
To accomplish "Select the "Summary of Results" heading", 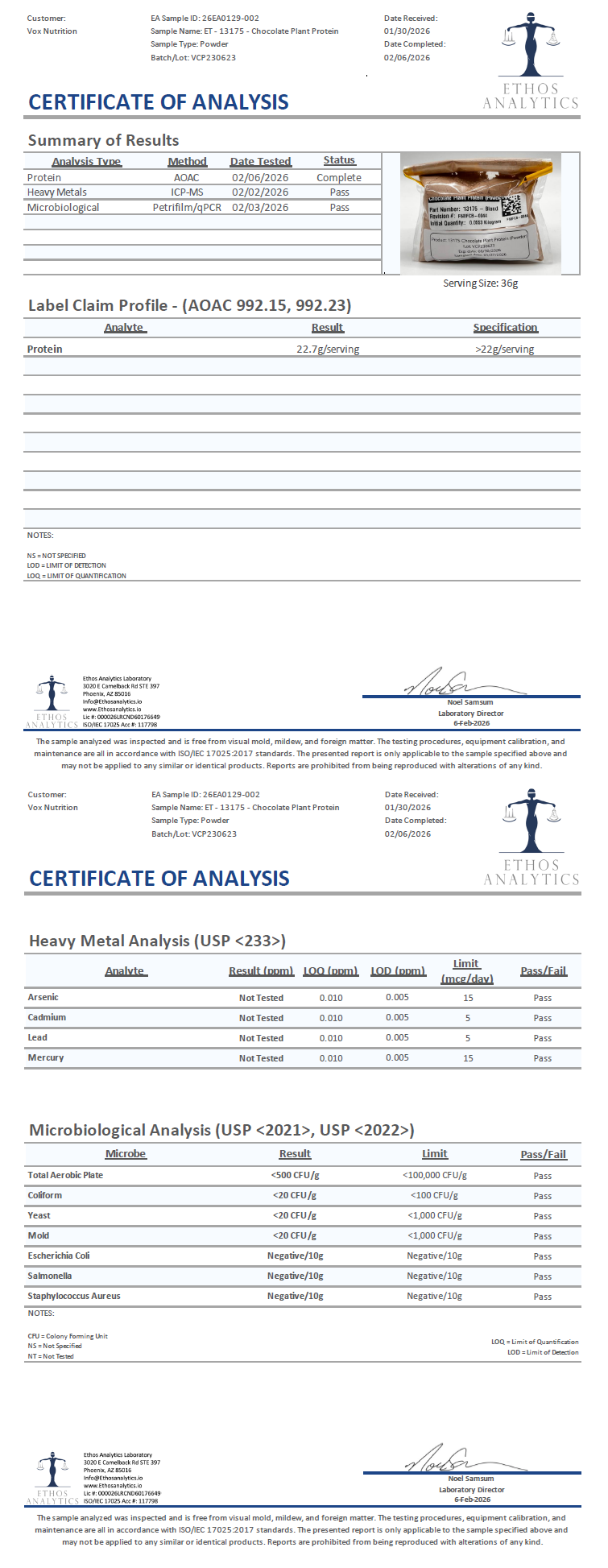I will pyautogui.click(x=103, y=140).
